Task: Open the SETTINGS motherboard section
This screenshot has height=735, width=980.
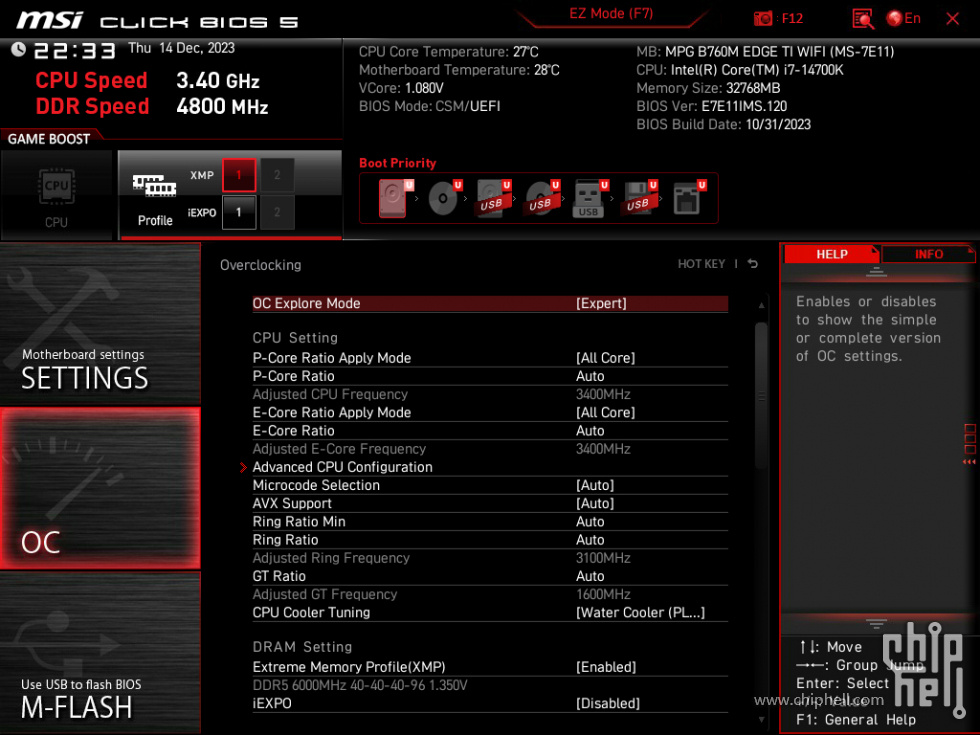Action: [100, 324]
